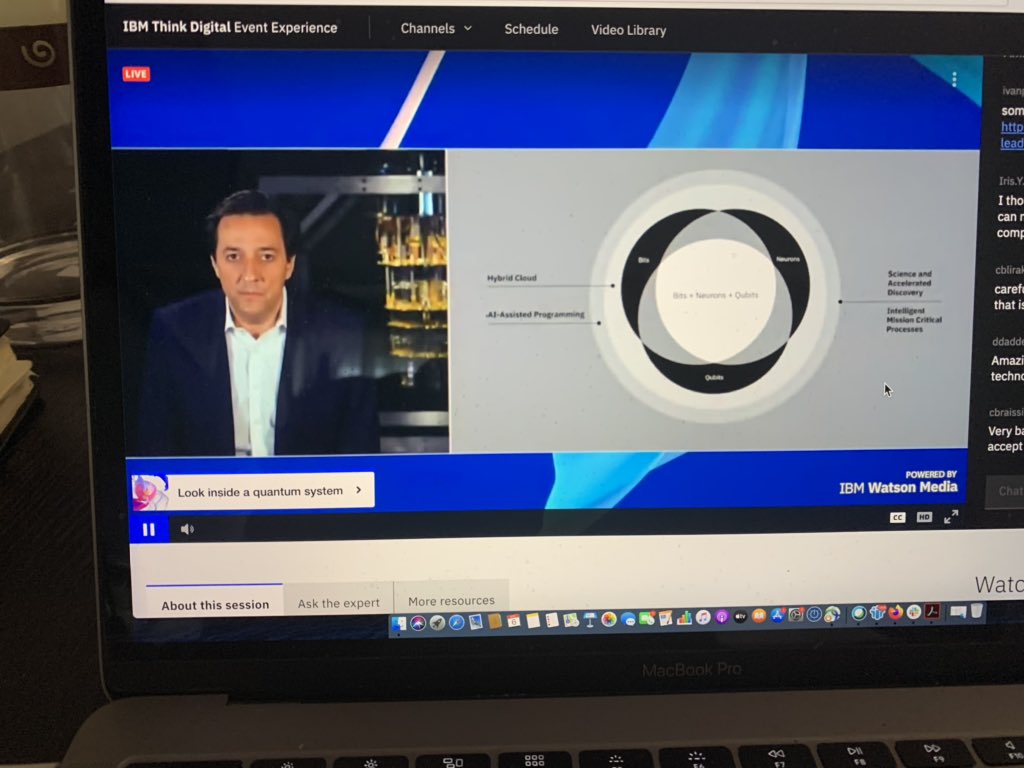Open the three-dot video options menu

(x=954, y=79)
